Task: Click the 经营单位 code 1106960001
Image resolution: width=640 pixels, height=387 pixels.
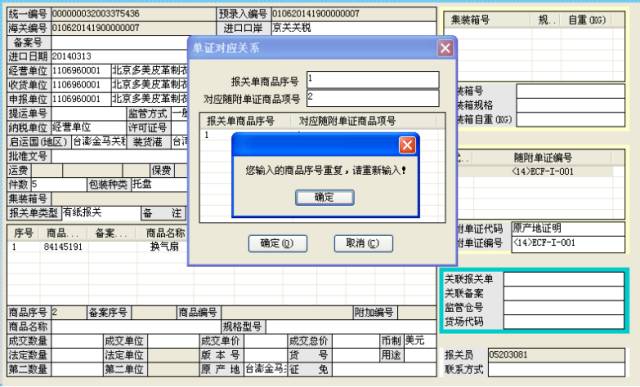Action: 81,71
